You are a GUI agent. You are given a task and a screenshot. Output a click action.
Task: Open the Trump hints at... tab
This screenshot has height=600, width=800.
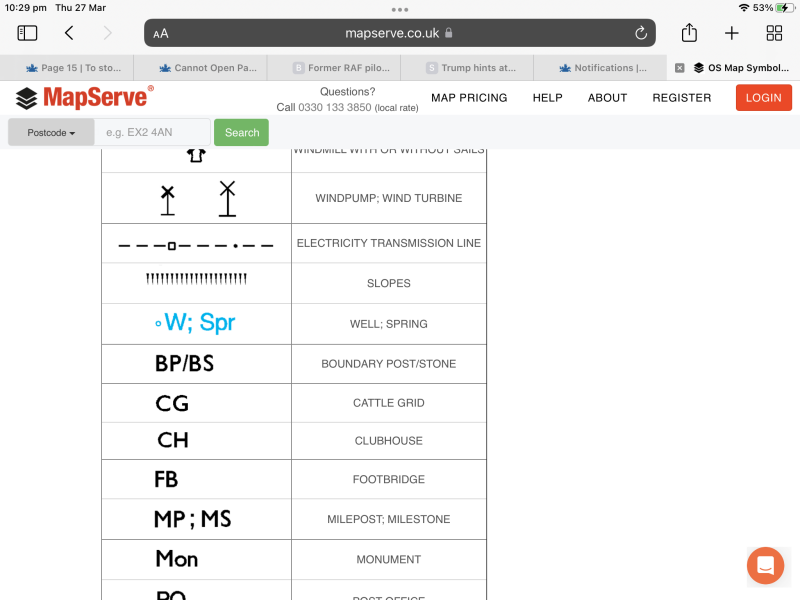point(472,68)
